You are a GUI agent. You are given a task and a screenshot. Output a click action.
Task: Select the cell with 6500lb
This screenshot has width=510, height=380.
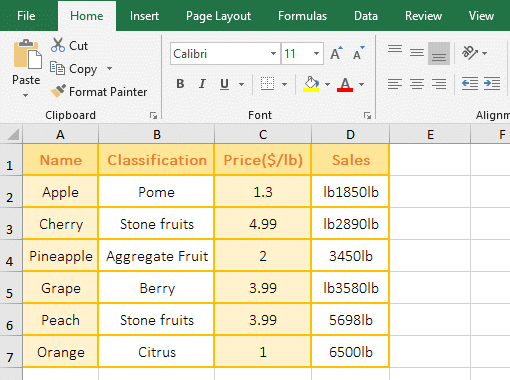coord(350,352)
